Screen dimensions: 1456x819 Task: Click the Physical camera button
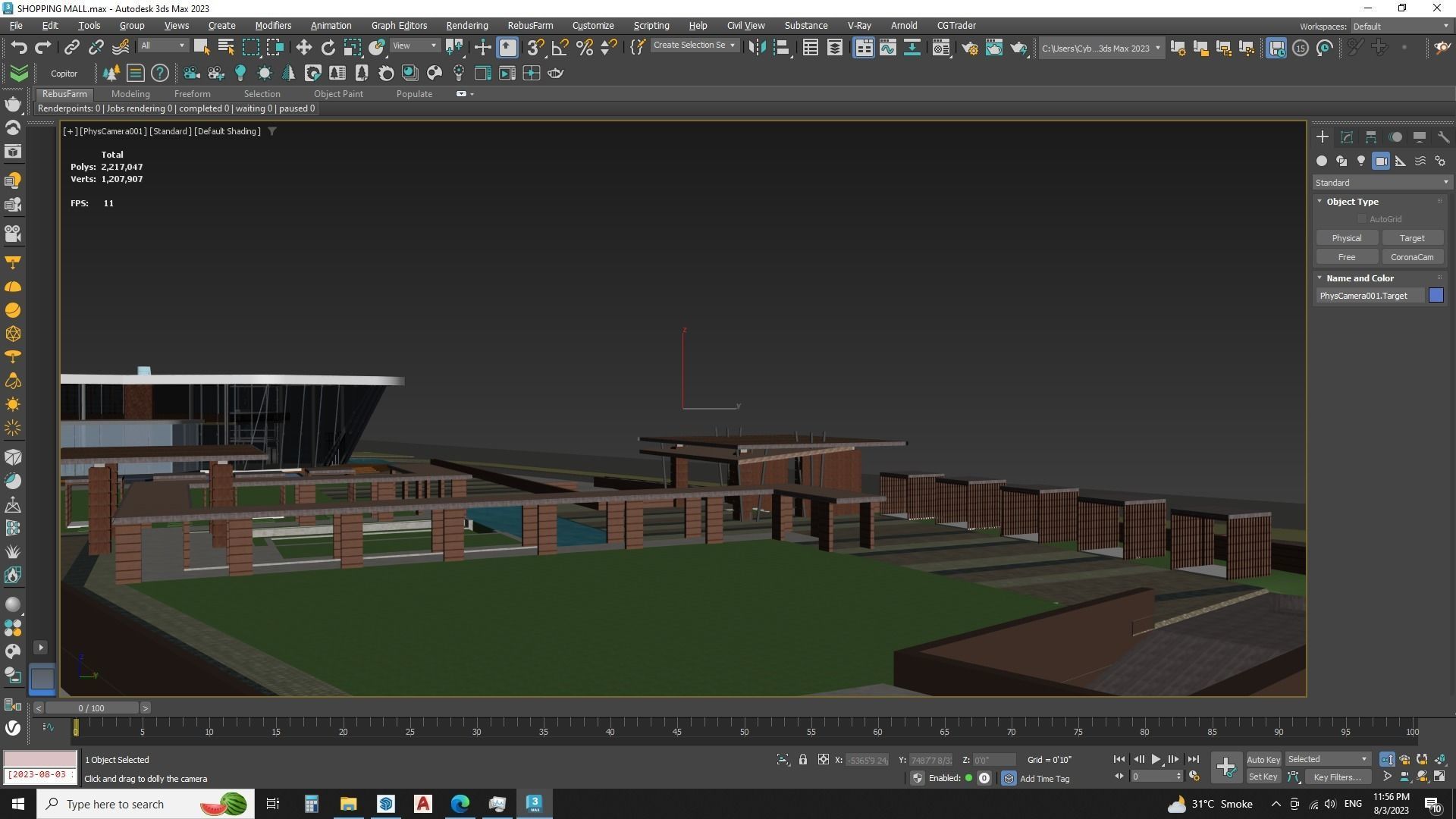tap(1346, 238)
